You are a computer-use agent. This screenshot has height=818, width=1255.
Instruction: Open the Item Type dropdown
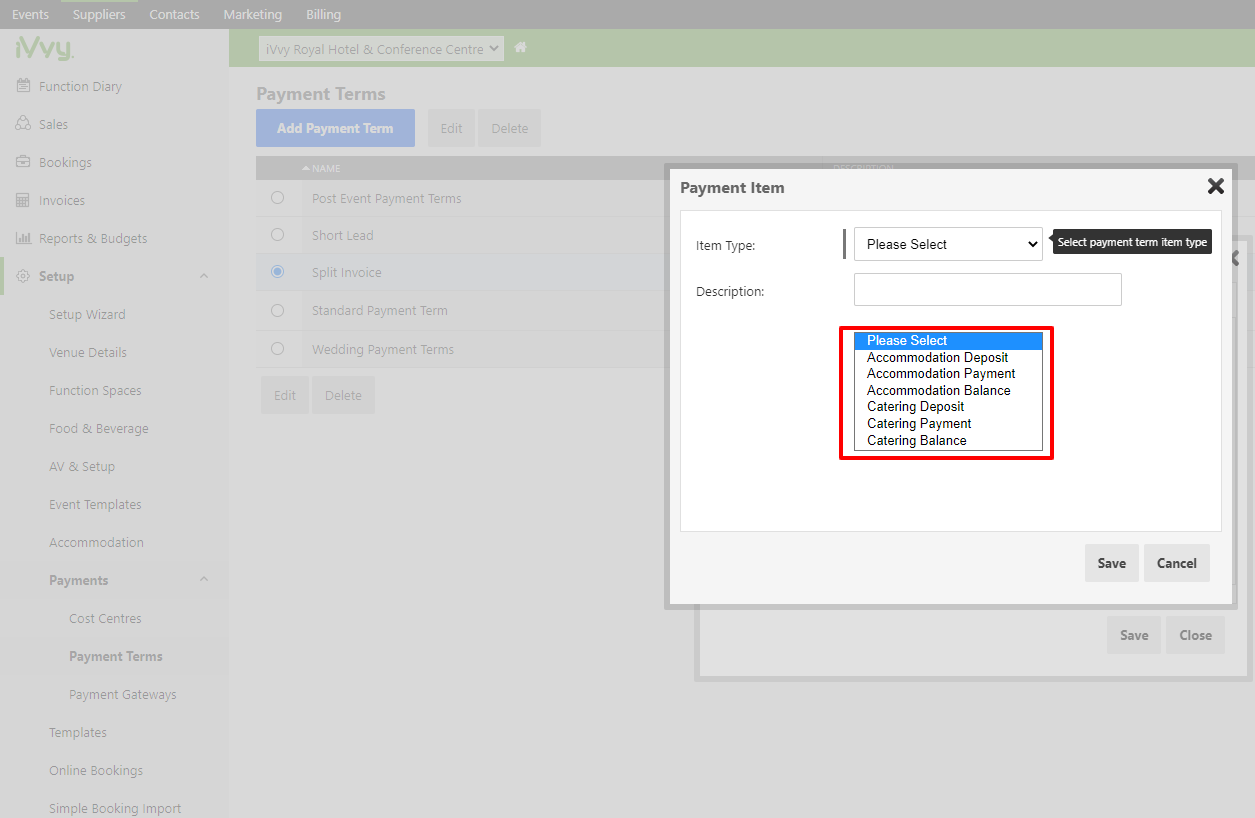click(948, 244)
